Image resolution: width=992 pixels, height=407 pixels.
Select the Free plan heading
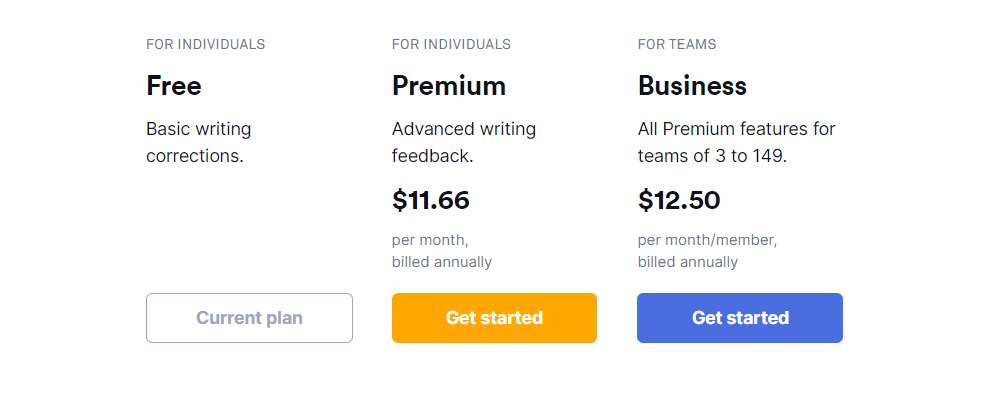(174, 85)
